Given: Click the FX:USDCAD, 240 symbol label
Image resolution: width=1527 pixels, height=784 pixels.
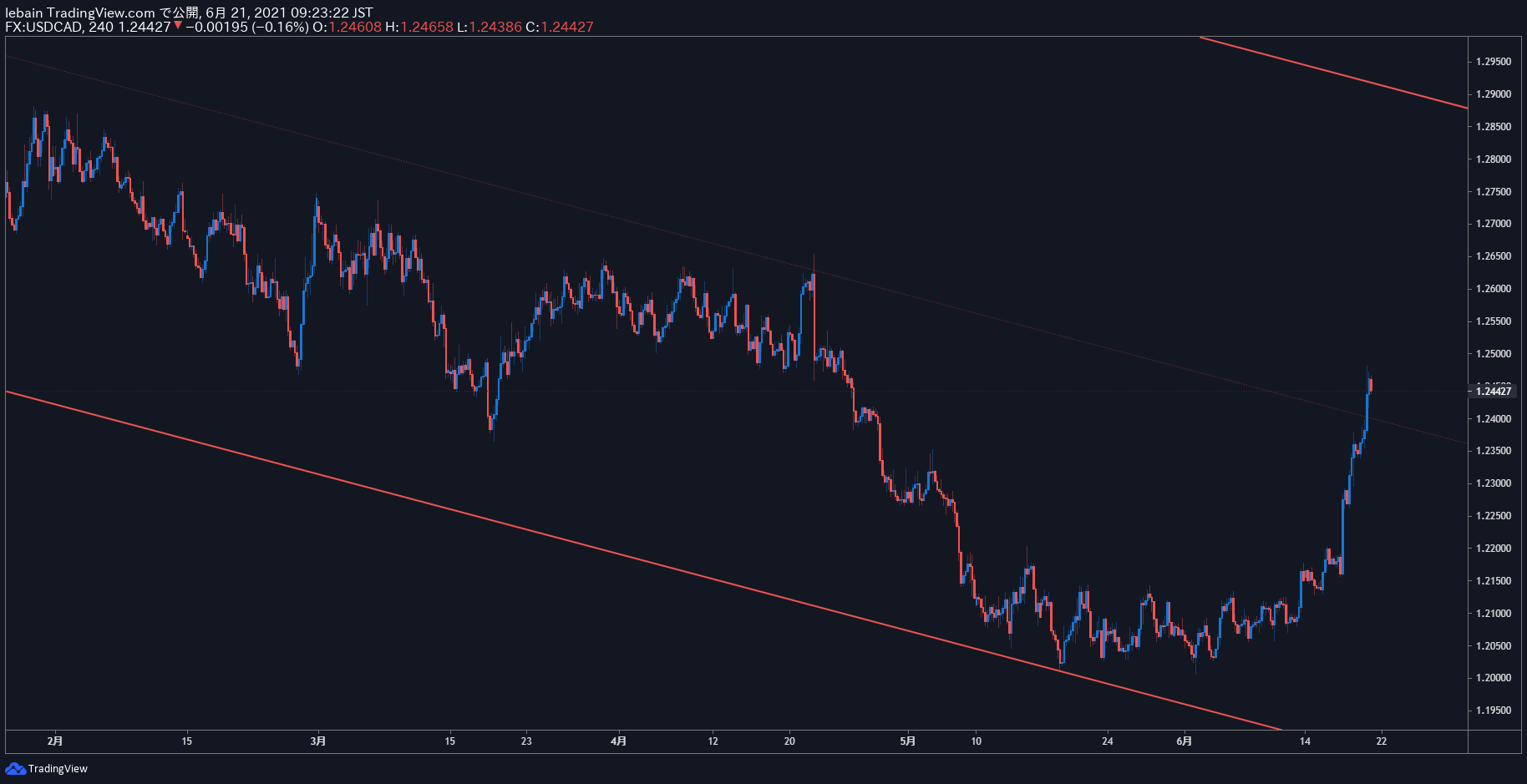Looking at the screenshot, I should click(59, 27).
